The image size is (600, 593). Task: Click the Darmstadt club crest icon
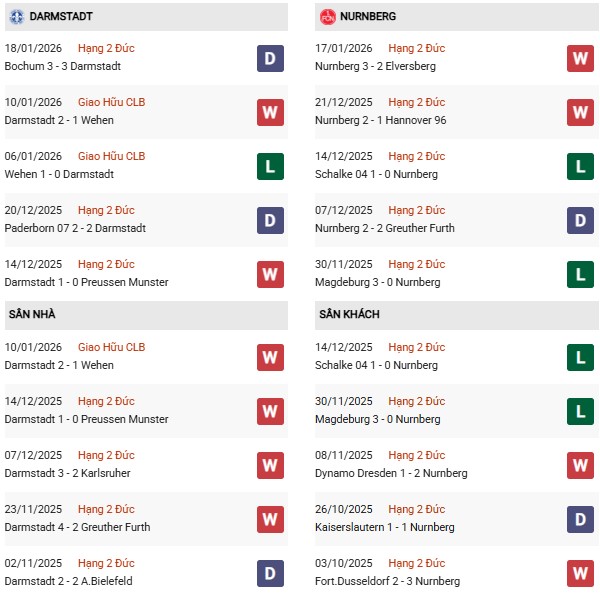18,17
